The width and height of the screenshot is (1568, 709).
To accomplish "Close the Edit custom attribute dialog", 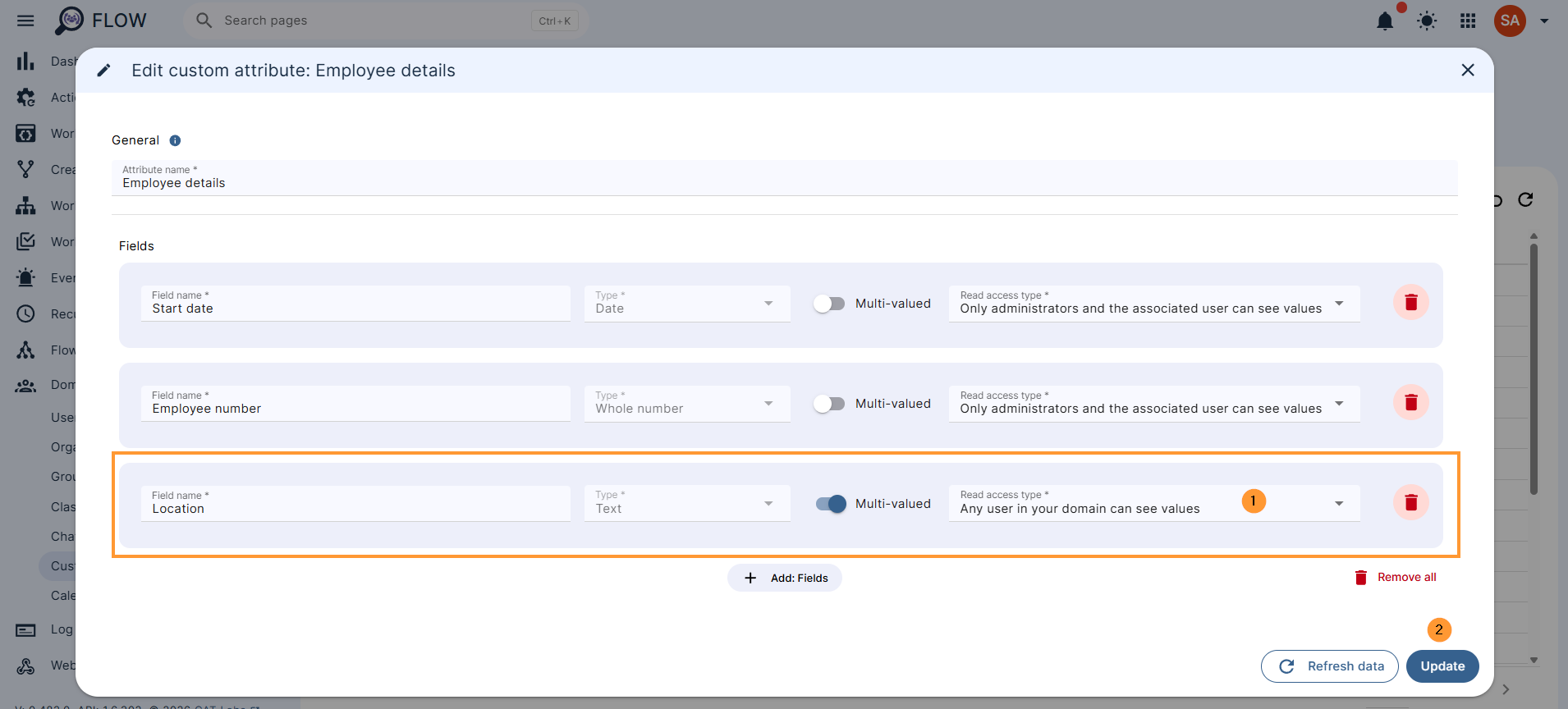I will 1468,71.
